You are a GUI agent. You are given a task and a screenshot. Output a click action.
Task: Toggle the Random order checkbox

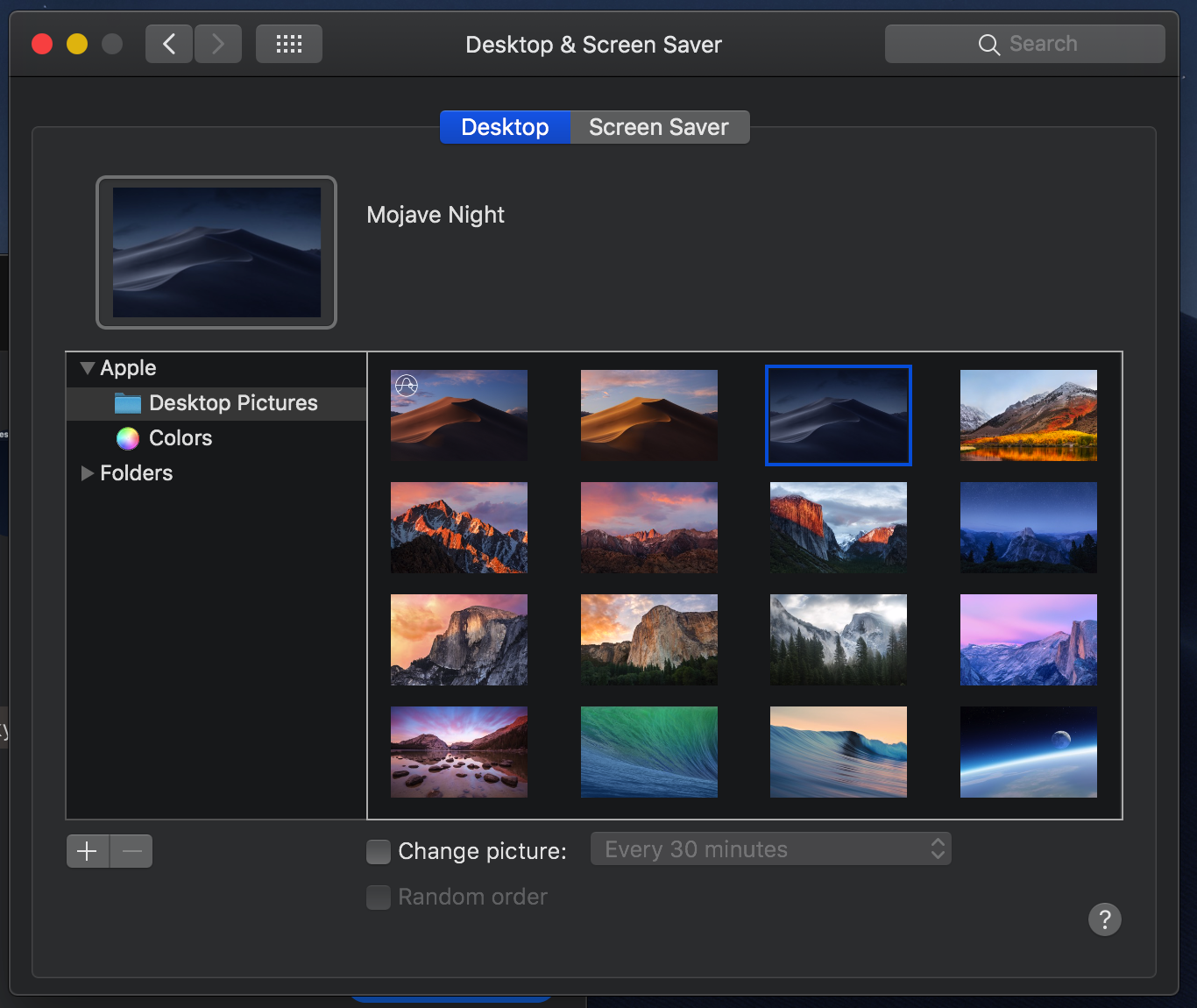click(x=379, y=898)
